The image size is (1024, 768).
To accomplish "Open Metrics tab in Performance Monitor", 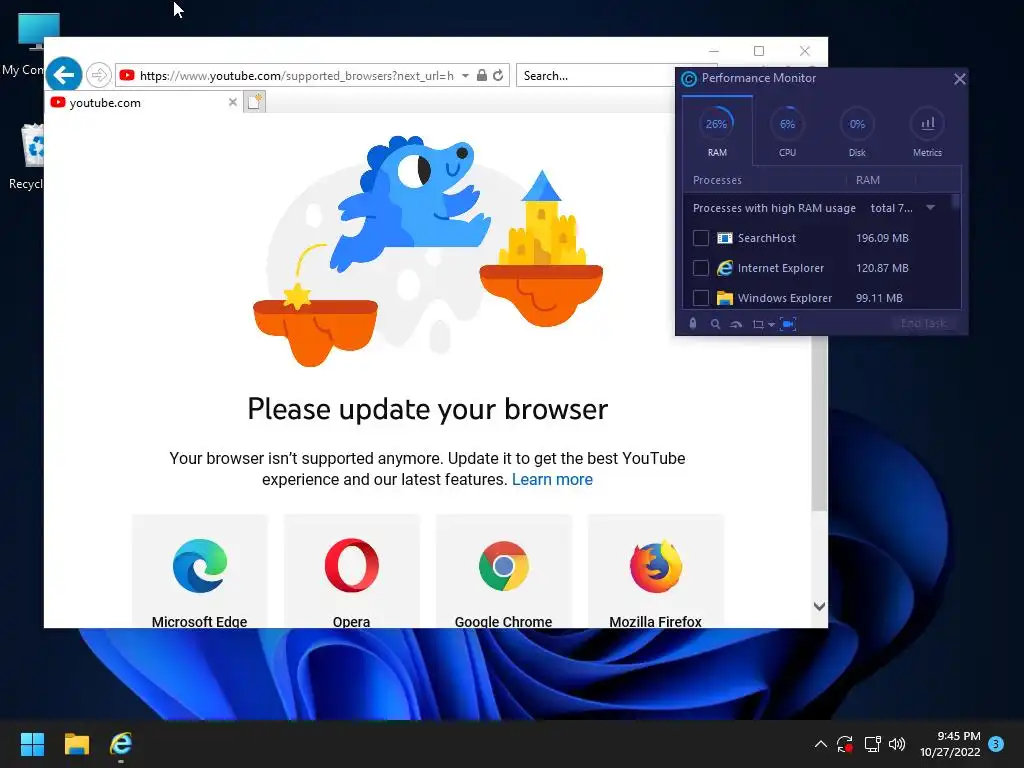I will pos(927,131).
